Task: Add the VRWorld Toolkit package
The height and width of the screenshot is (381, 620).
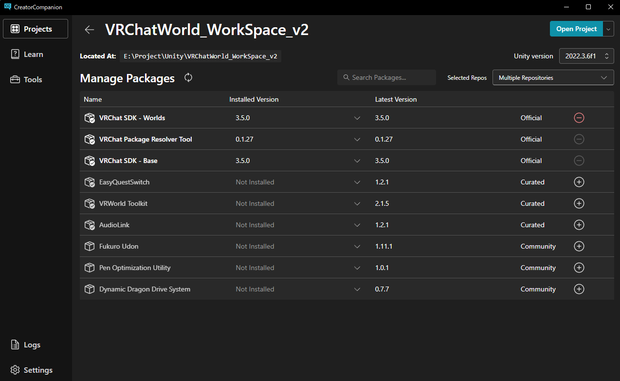Action: point(579,204)
